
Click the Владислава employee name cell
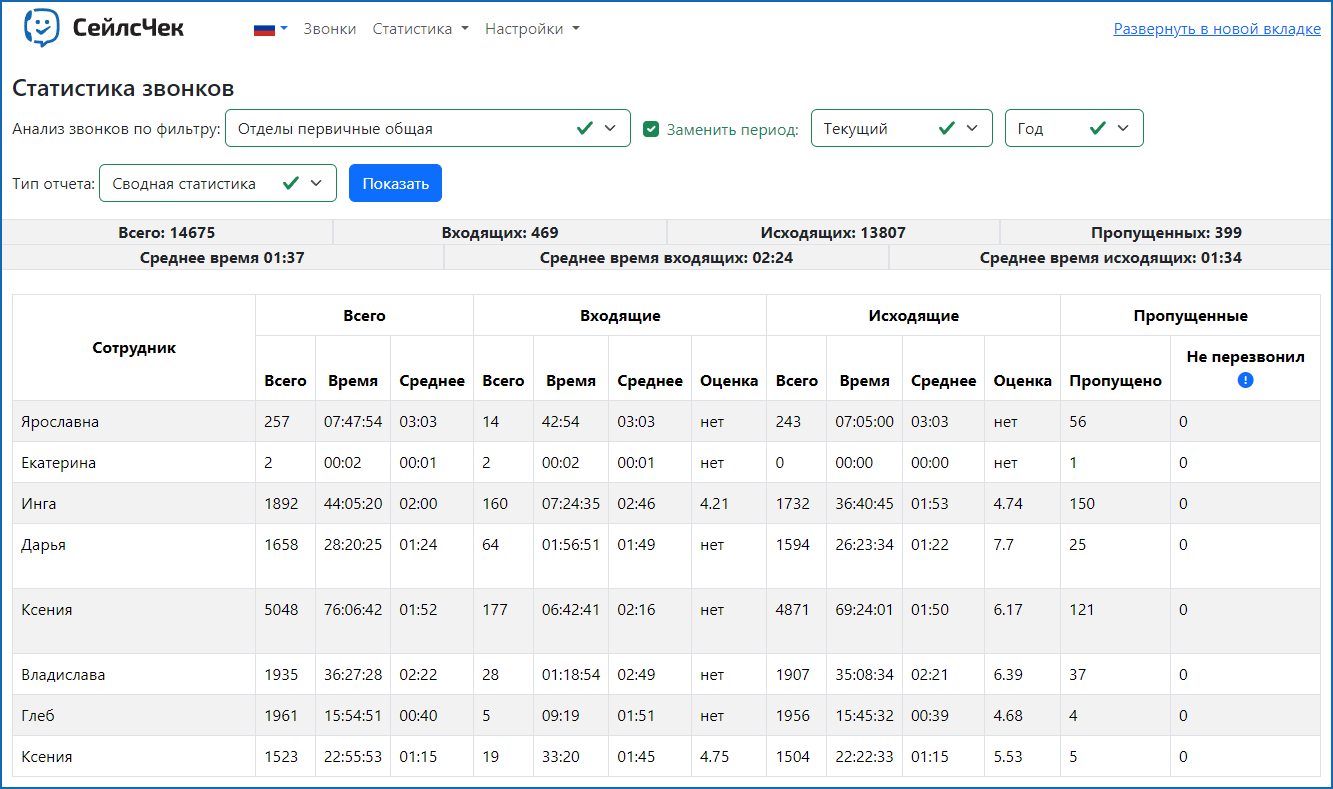click(x=63, y=675)
